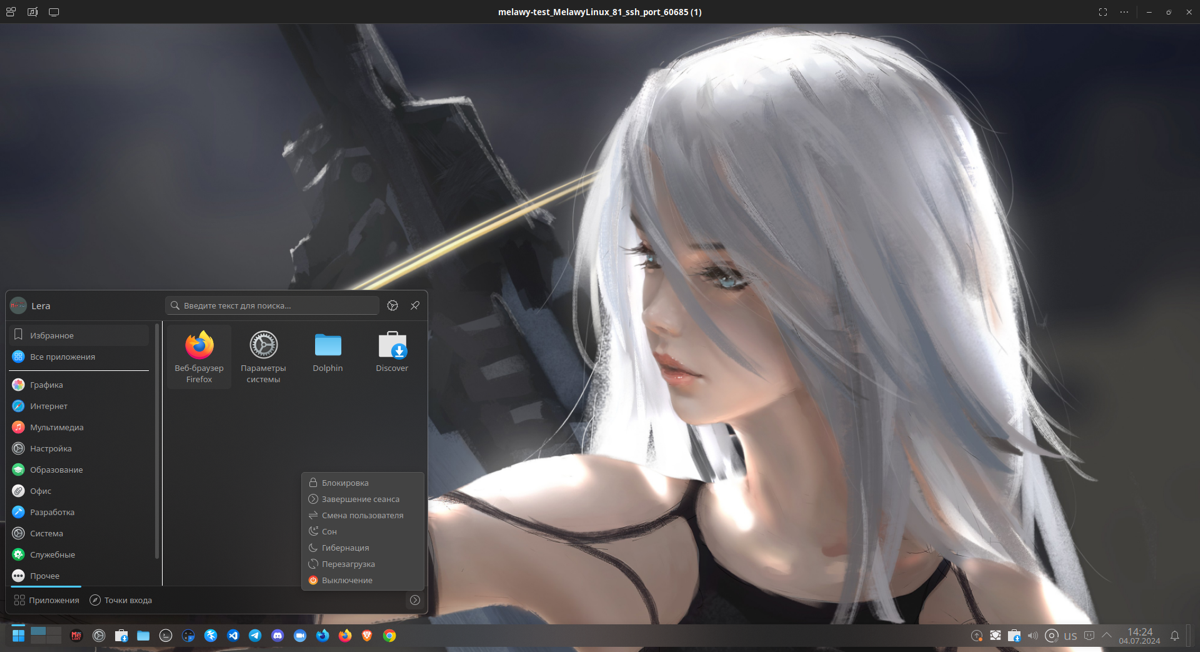Choose Завершение сеанса in power menu
The height and width of the screenshot is (652, 1200).
(x=363, y=499)
